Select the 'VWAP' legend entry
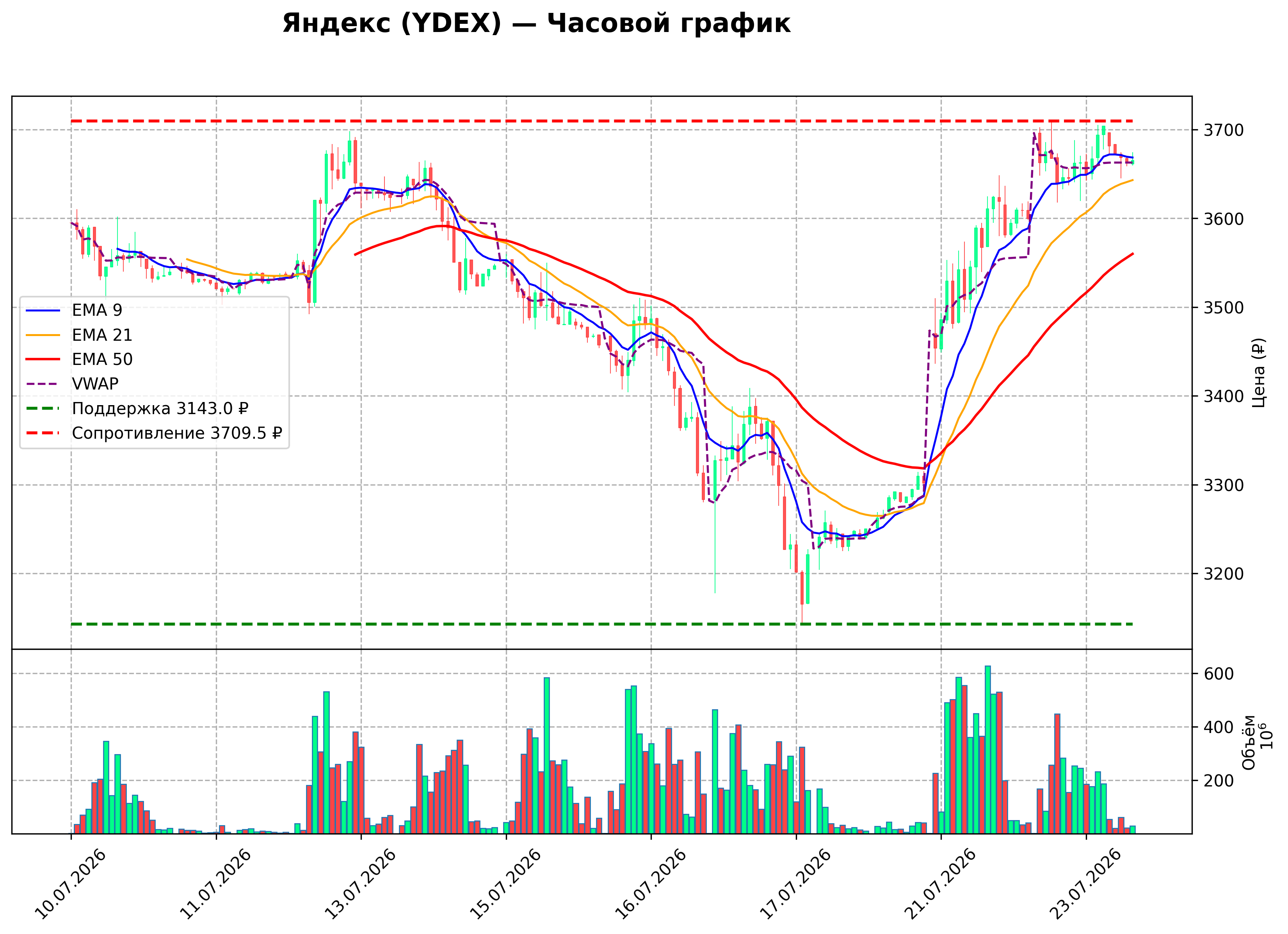Viewport: 1288px width, 934px height. pos(72,384)
